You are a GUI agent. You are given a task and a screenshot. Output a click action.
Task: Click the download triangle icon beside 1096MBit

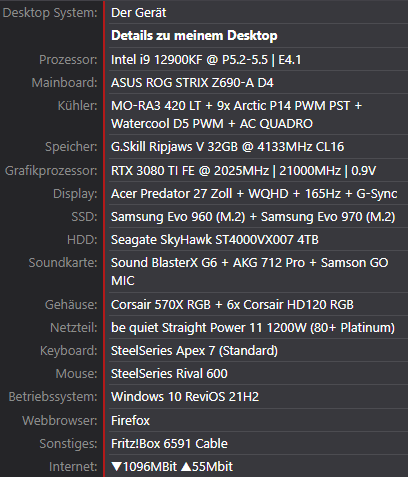[x=117, y=467]
